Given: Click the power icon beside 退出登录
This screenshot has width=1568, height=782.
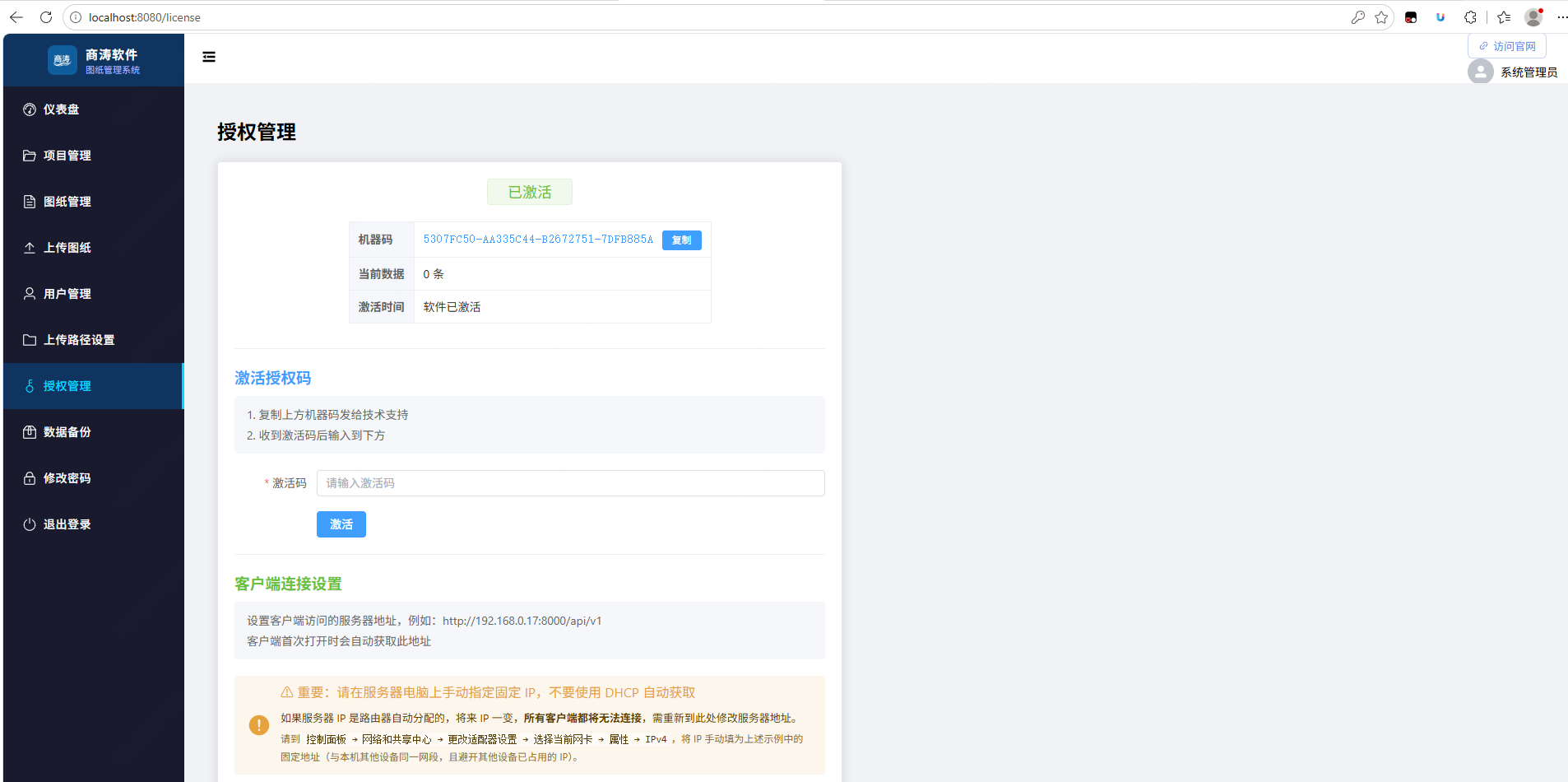Looking at the screenshot, I should click(x=30, y=524).
